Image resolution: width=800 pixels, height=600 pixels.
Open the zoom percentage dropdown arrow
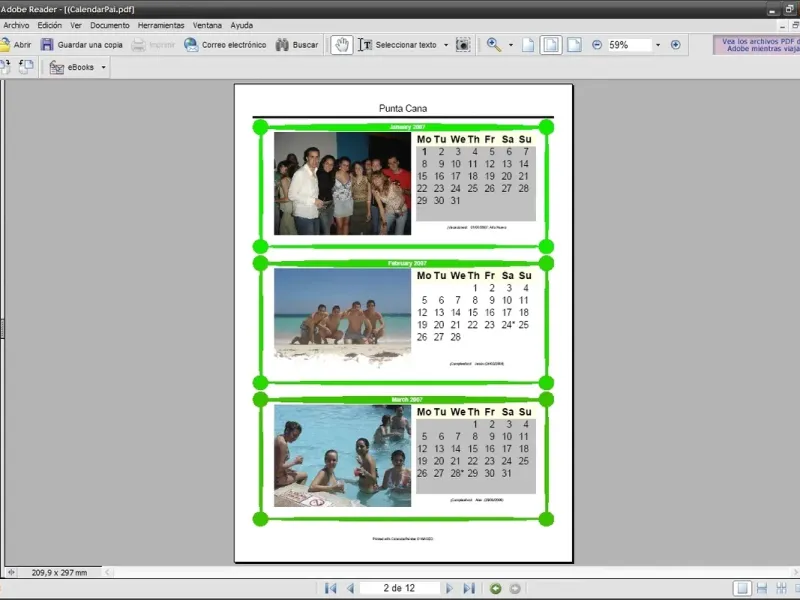(x=658, y=45)
